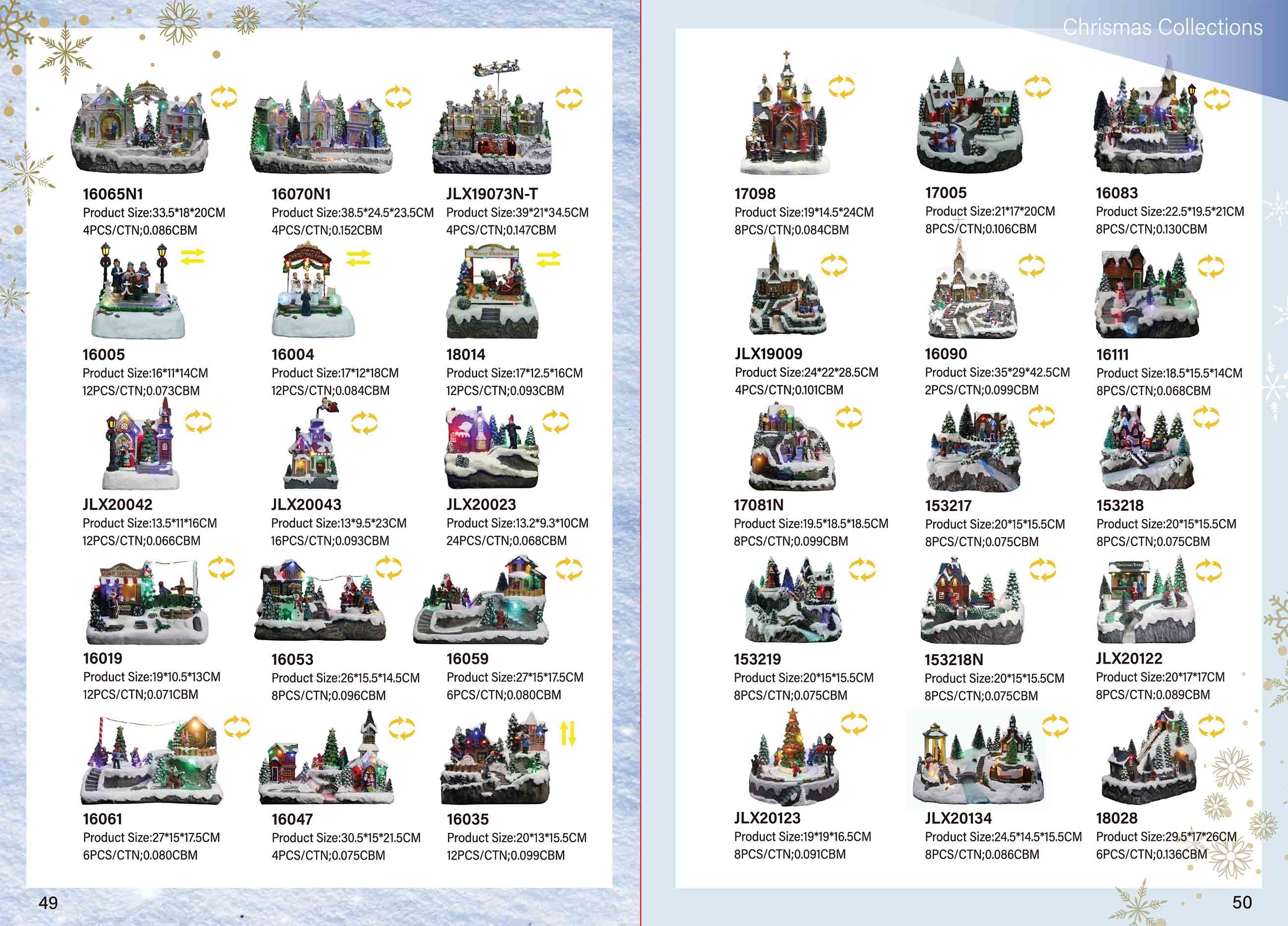1288x926 pixels.
Task: Click horizontal arrows icon beside 16004 choir
Action: pos(358,258)
